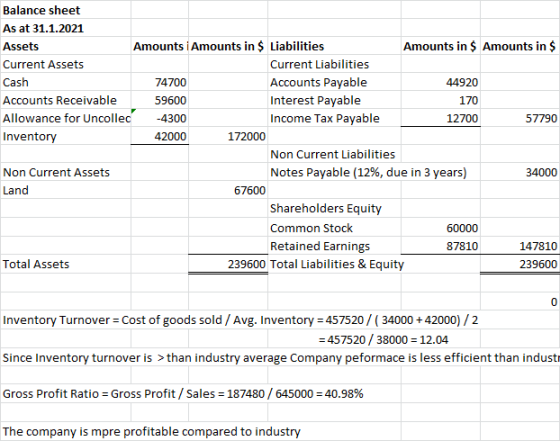
Task: Select 'Notes Payable (12%, due in 3 years)'
Action: [369, 172]
